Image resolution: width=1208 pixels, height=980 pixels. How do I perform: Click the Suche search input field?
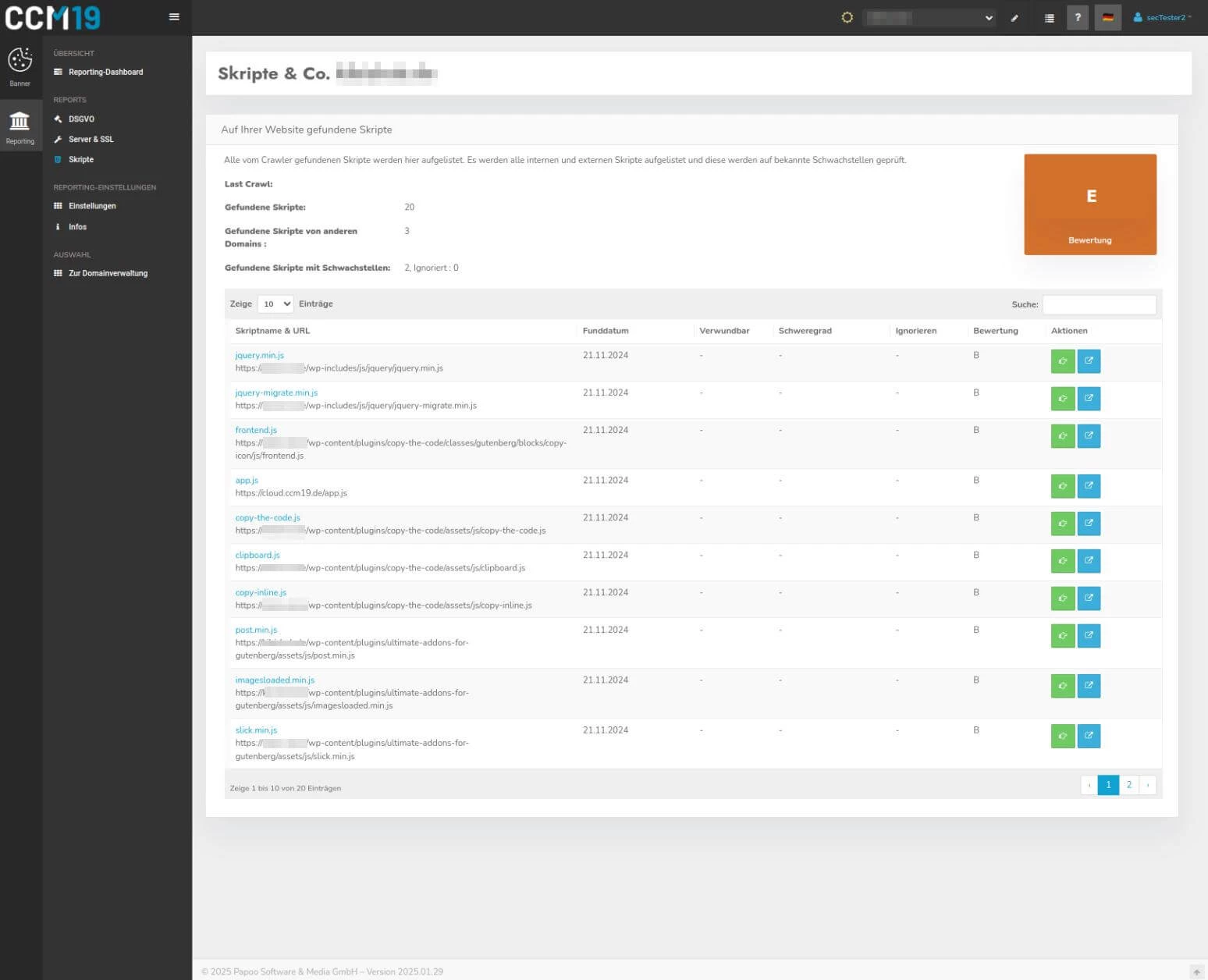(1099, 304)
